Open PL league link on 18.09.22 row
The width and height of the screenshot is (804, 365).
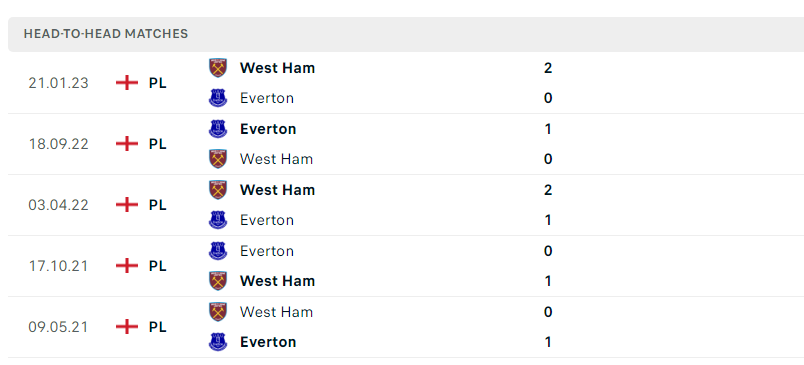(x=158, y=144)
